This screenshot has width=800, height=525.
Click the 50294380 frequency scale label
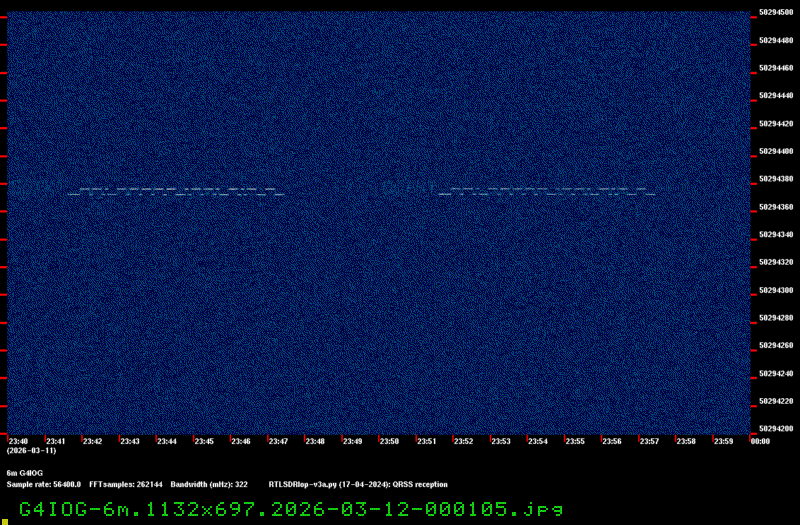[776, 179]
